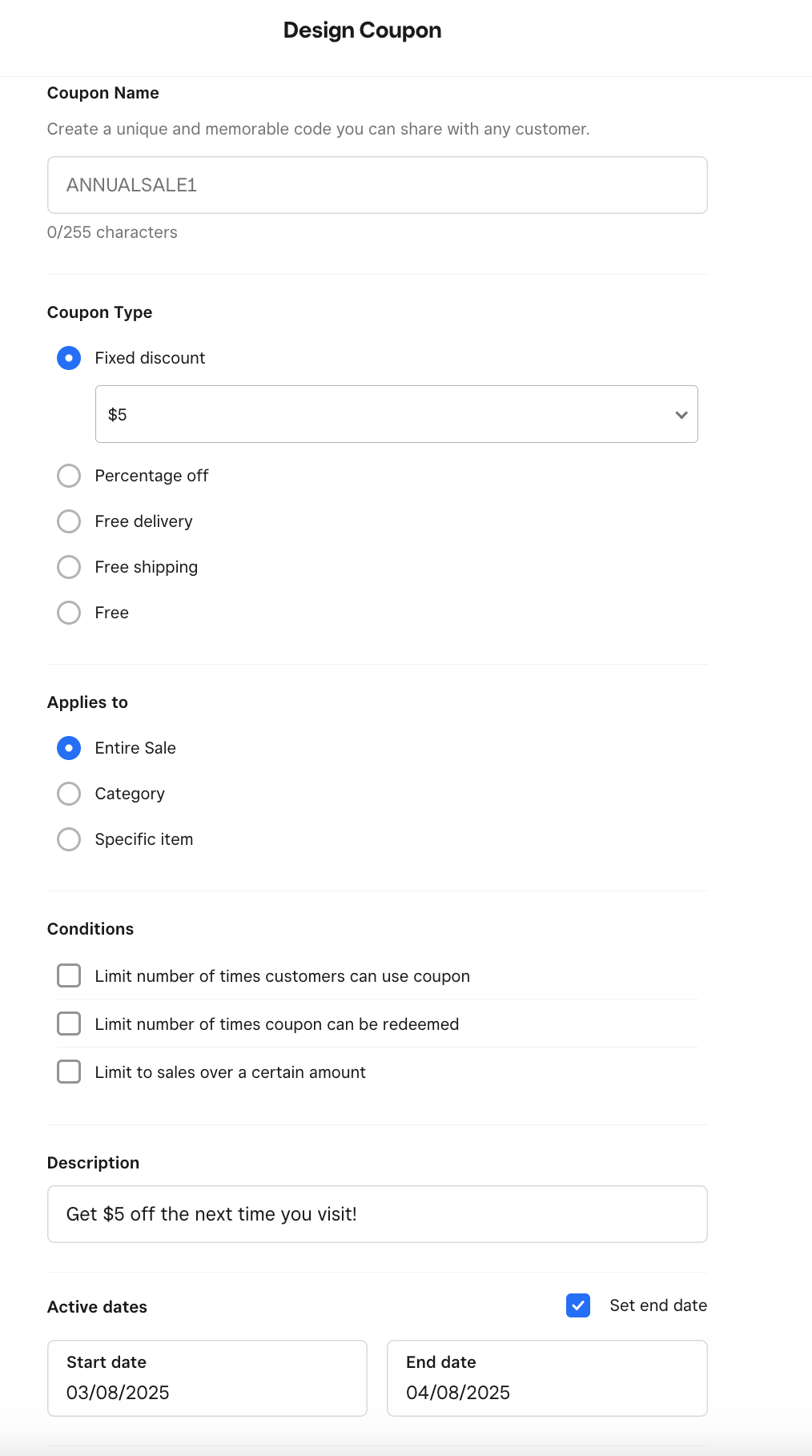Click the chevron arrow on the amount dropdown
Screen dimensions: 812x1456
pyautogui.click(x=681, y=415)
